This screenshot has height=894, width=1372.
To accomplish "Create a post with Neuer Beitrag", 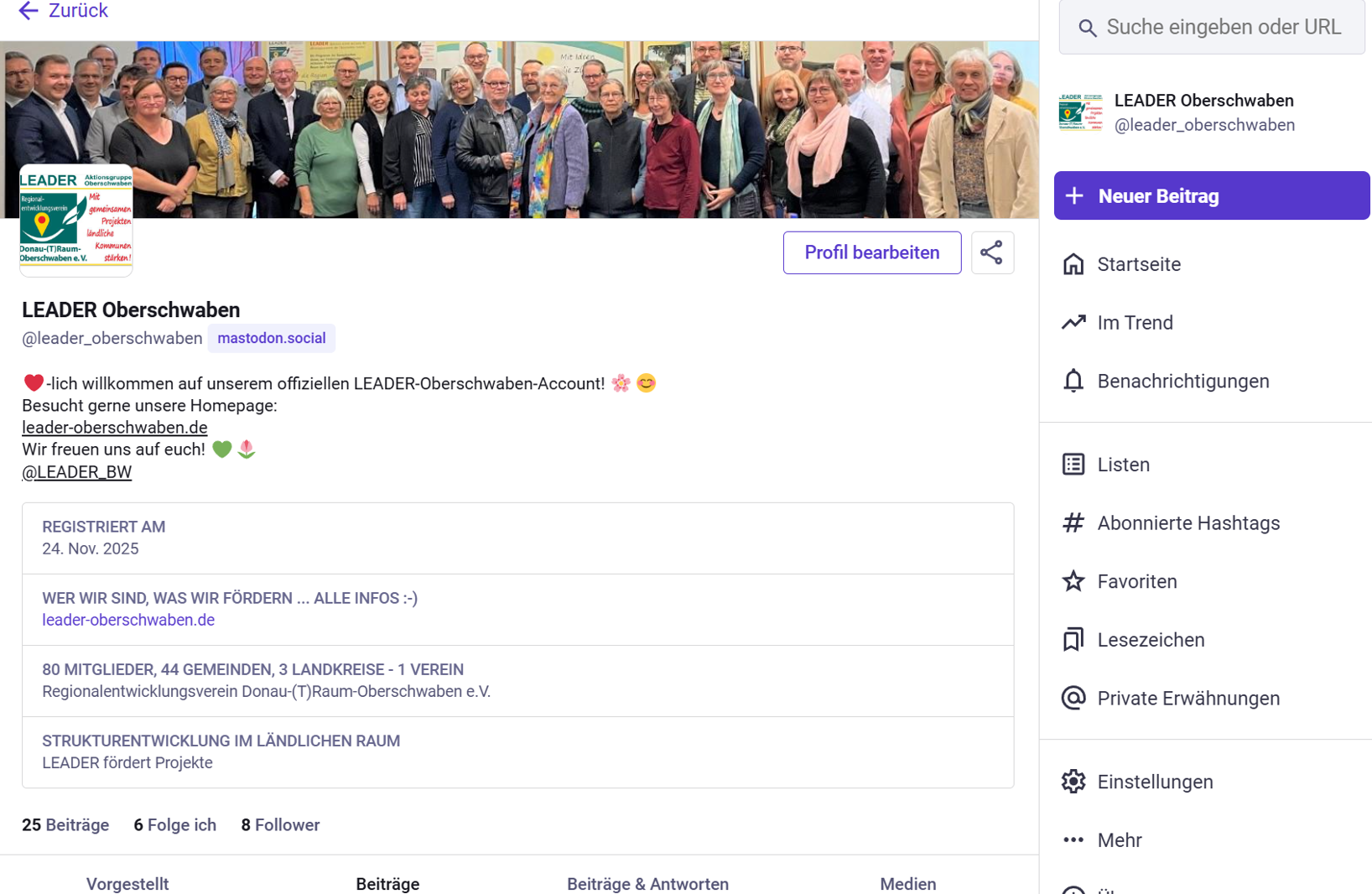I will coord(1211,196).
